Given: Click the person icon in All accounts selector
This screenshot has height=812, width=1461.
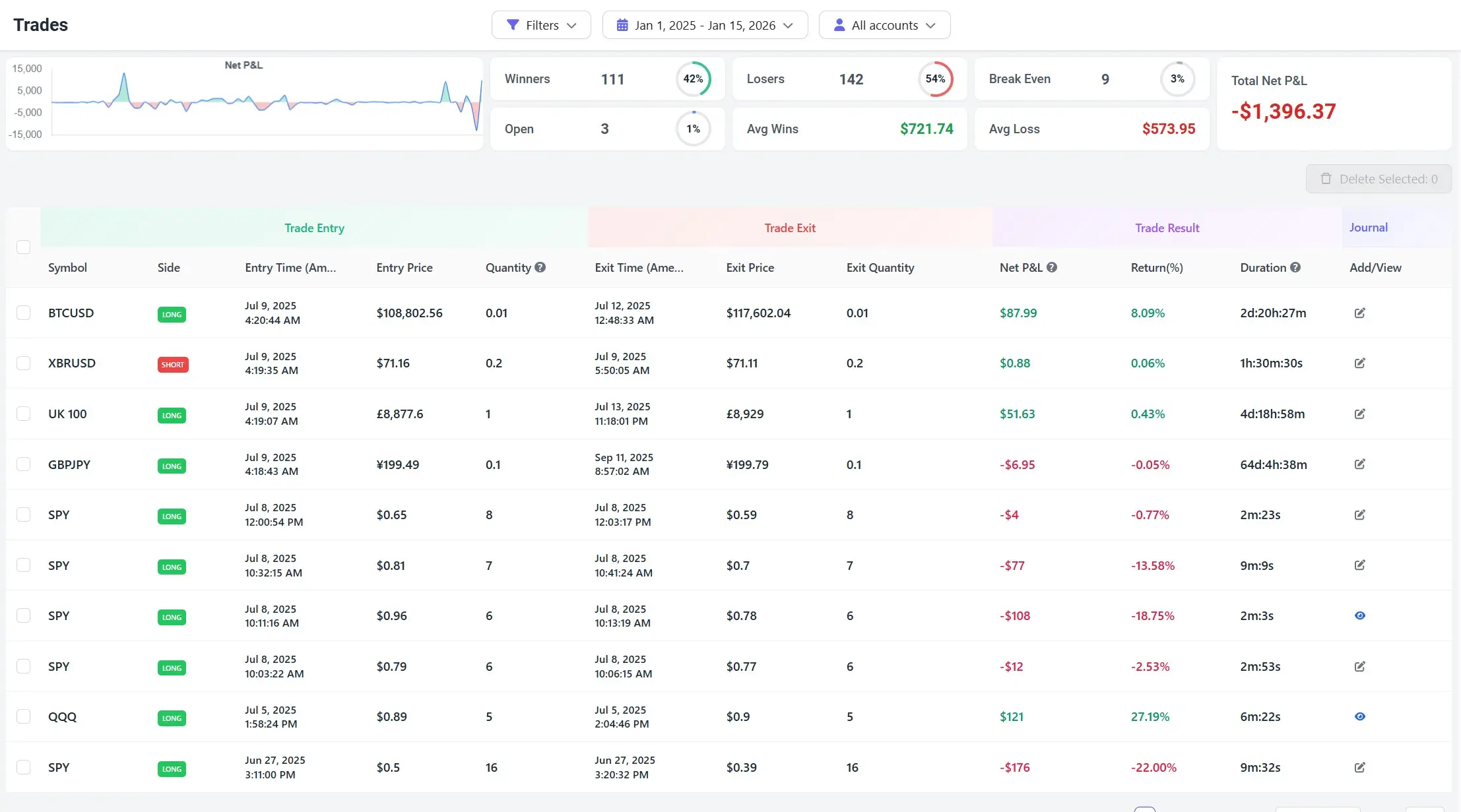Looking at the screenshot, I should [839, 24].
